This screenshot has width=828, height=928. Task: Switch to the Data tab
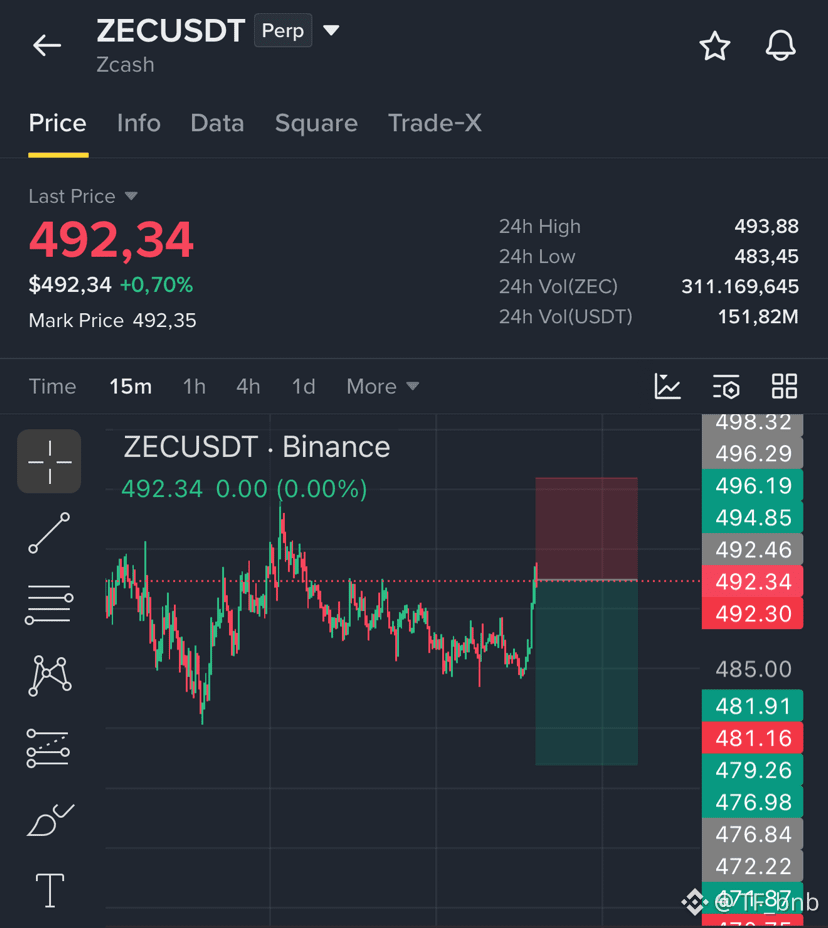(217, 123)
